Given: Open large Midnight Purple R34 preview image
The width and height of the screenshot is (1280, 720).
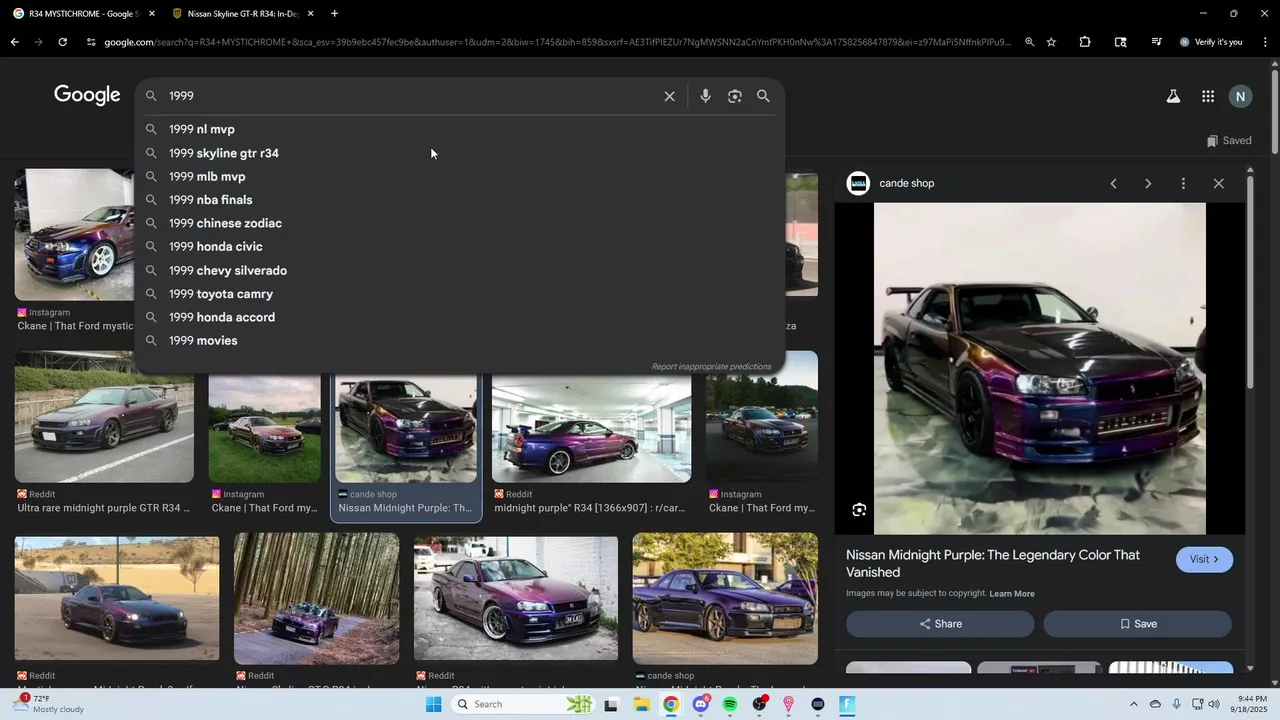Looking at the screenshot, I should 1040,369.
